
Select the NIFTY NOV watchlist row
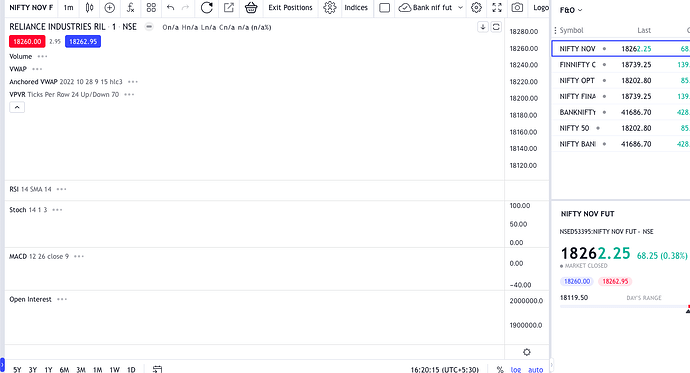tap(621, 49)
